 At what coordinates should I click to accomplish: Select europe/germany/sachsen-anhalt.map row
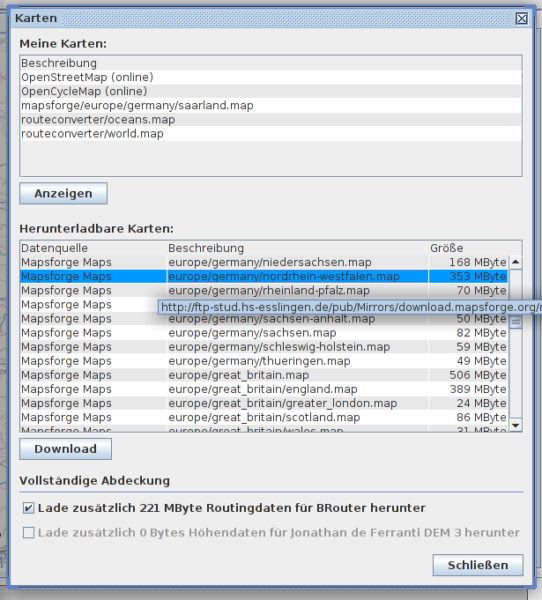coord(264,319)
